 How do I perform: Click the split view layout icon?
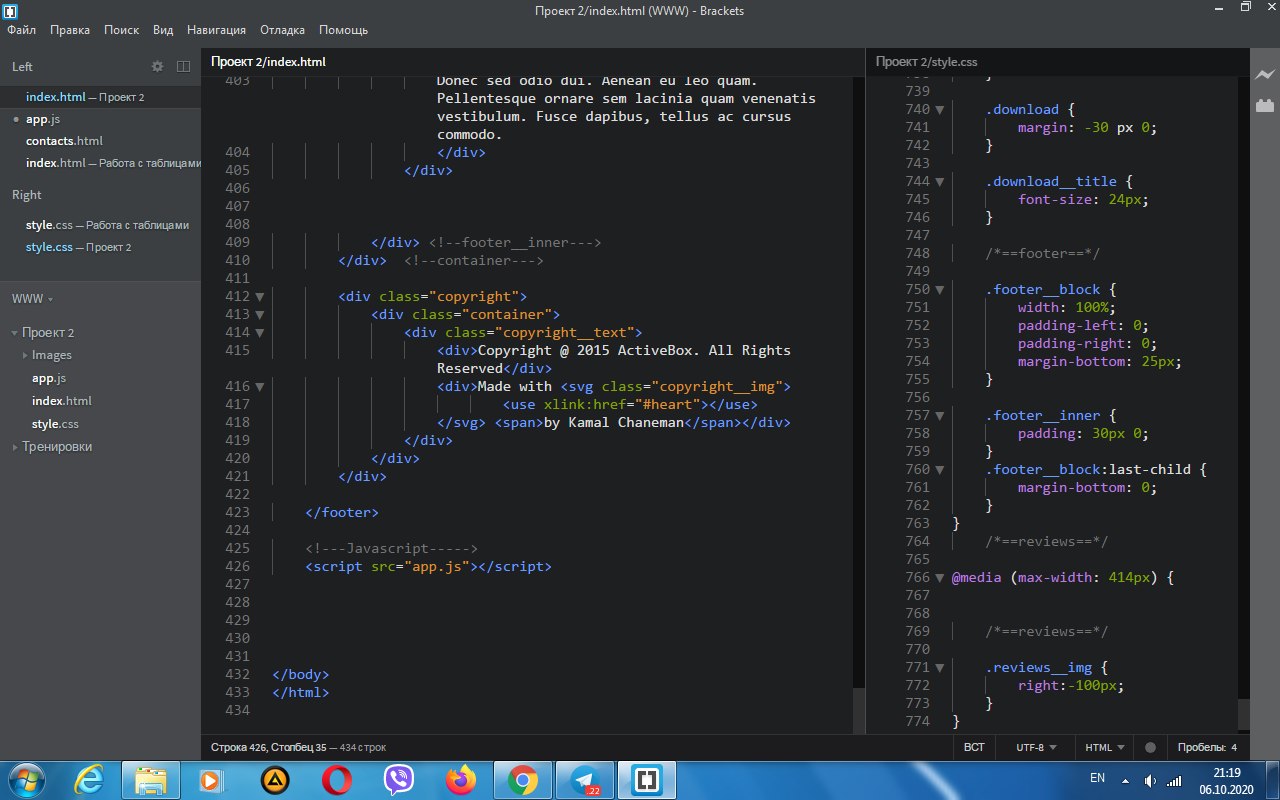184,66
